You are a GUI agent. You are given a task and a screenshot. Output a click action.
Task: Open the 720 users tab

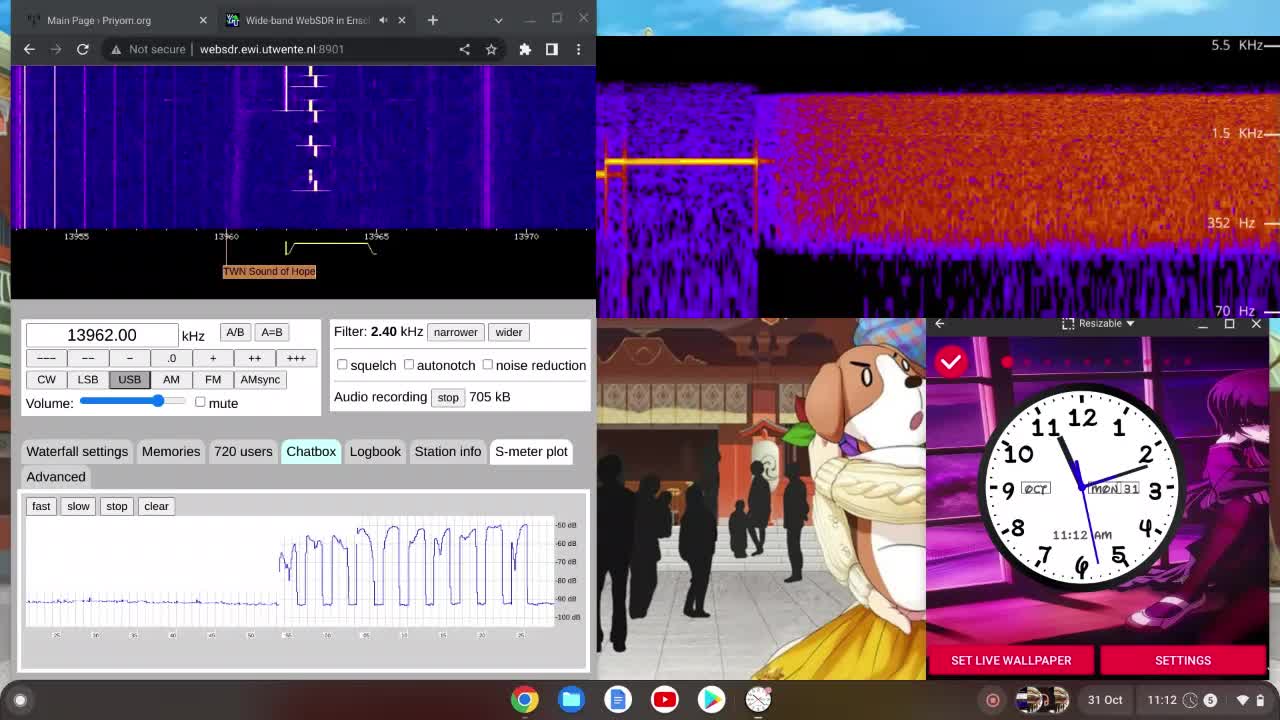click(x=243, y=451)
